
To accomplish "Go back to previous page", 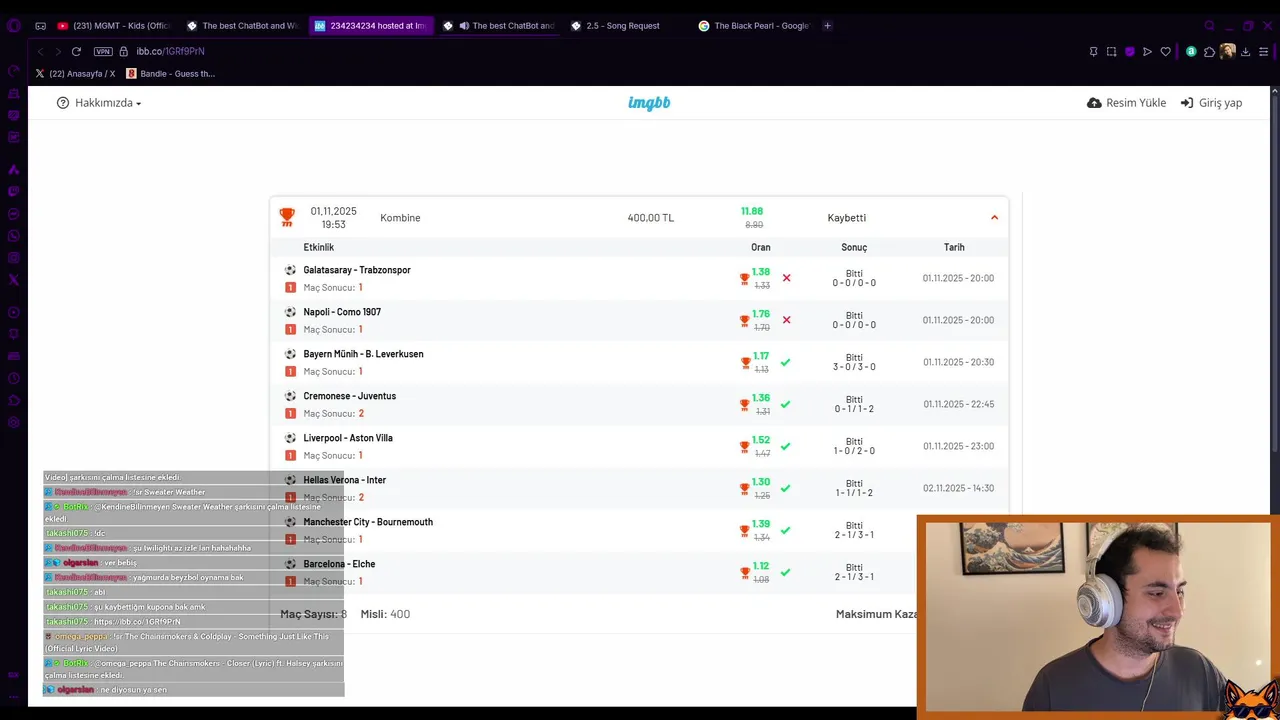I will point(40,51).
